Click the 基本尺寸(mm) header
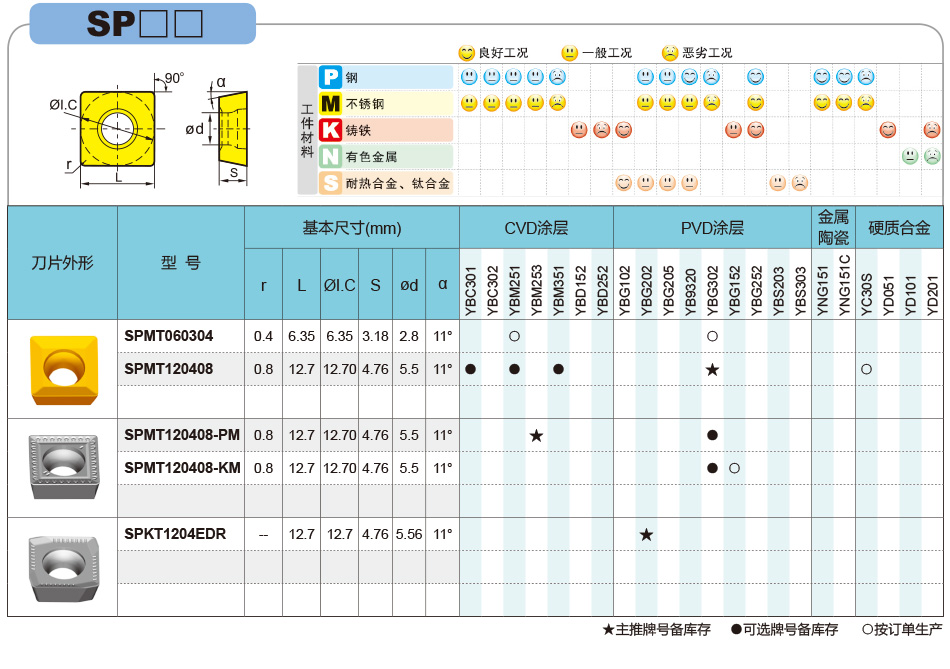 352,228
